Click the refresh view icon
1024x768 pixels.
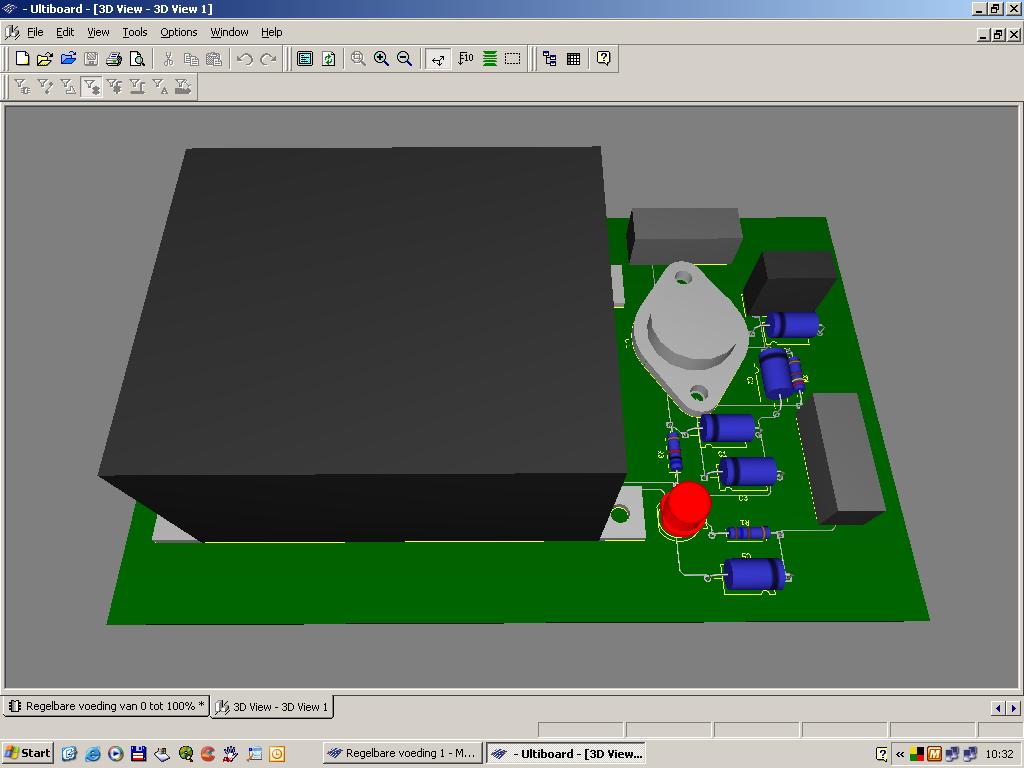[x=328, y=59]
